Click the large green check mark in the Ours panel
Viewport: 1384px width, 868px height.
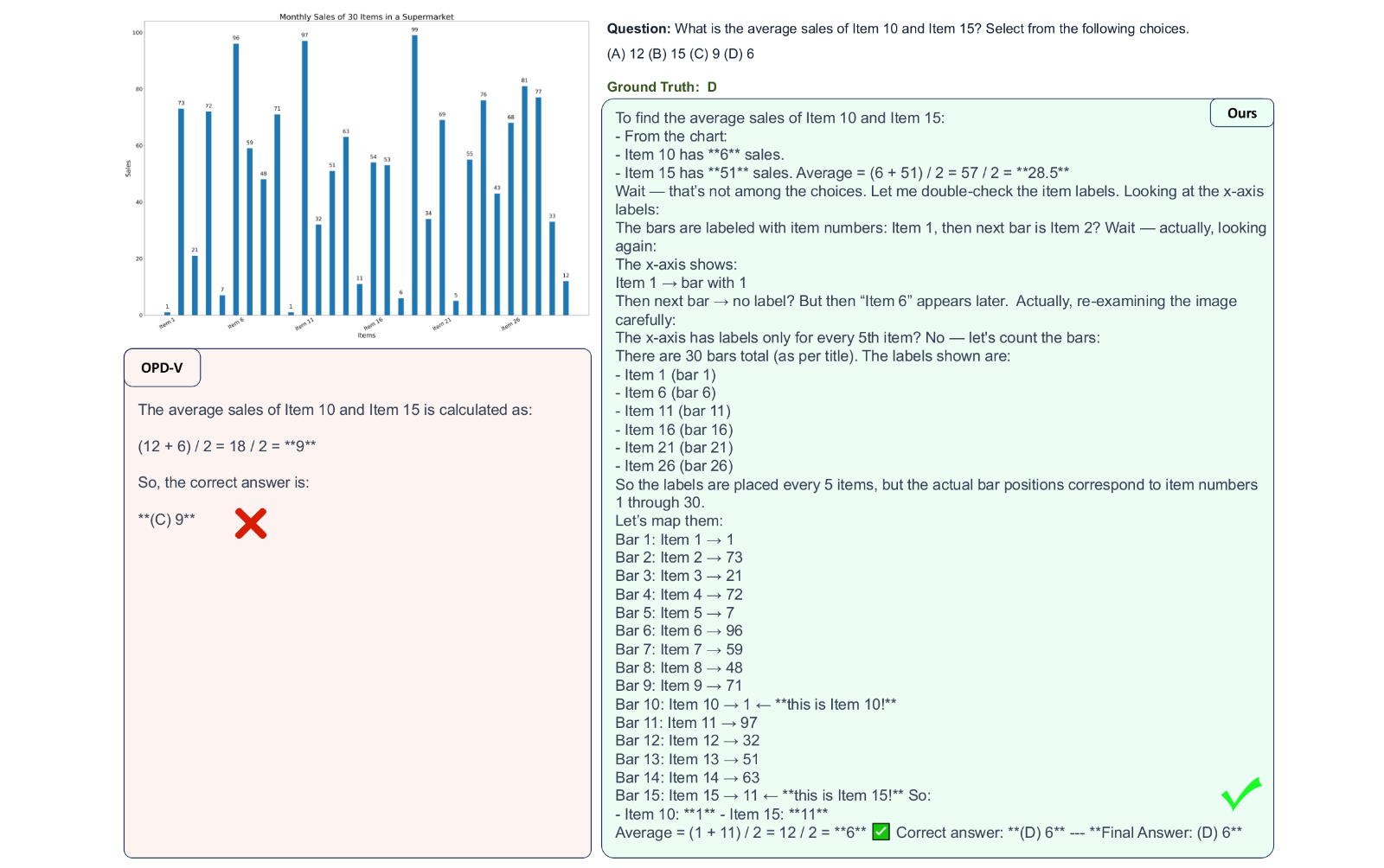click(1241, 793)
